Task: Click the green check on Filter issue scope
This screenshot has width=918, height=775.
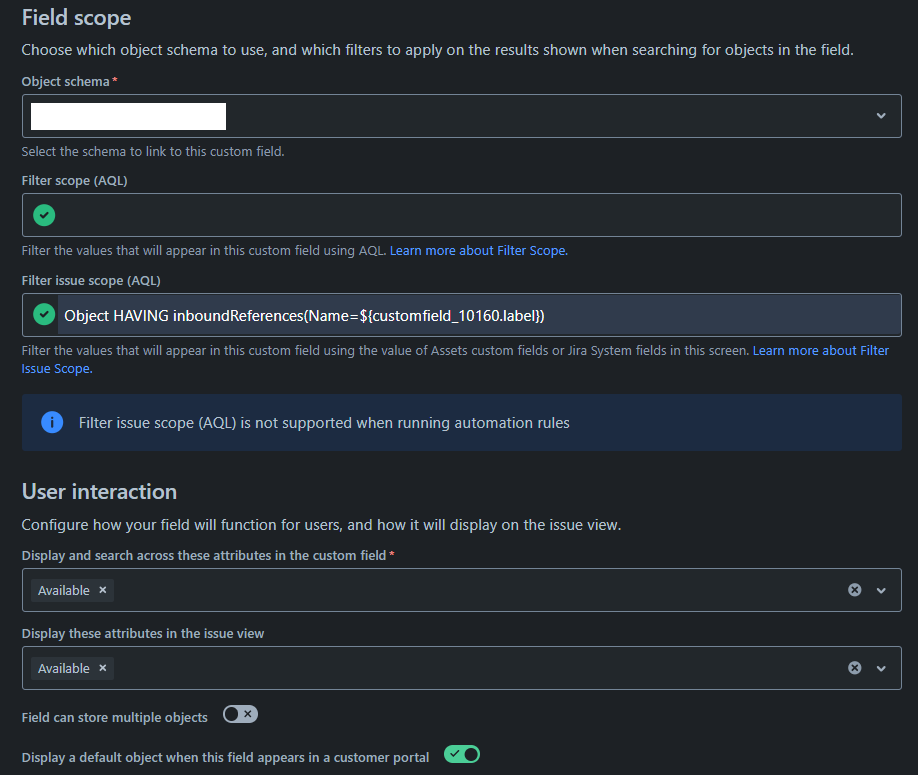Action: (x=42, y=314)
